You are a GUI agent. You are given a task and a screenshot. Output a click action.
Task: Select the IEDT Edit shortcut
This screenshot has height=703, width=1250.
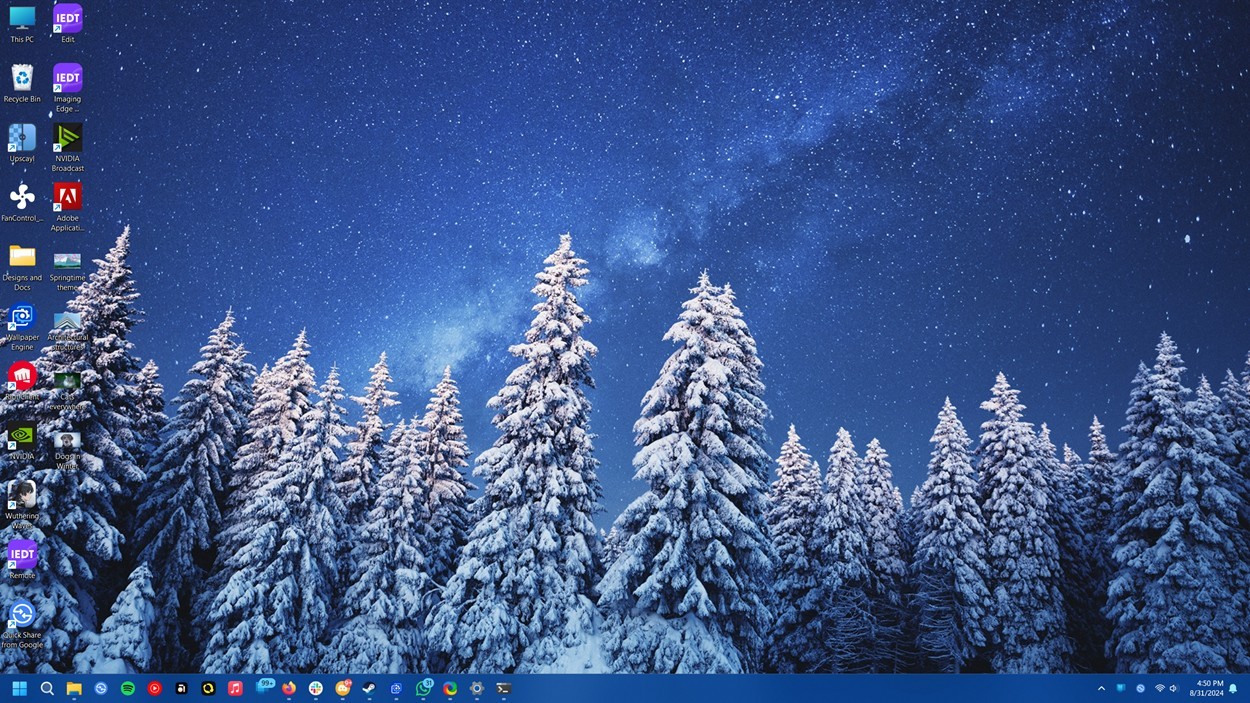click(67, 24)
